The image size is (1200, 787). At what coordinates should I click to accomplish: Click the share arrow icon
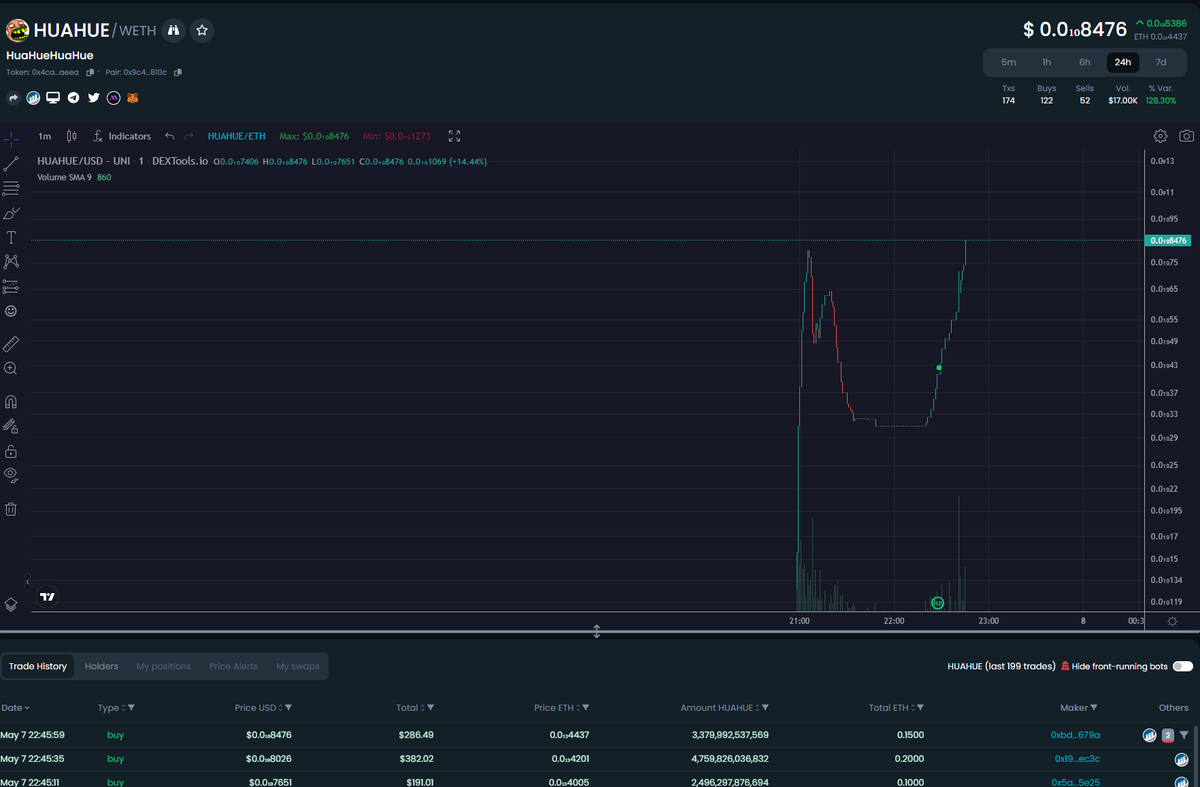[14, 98]
